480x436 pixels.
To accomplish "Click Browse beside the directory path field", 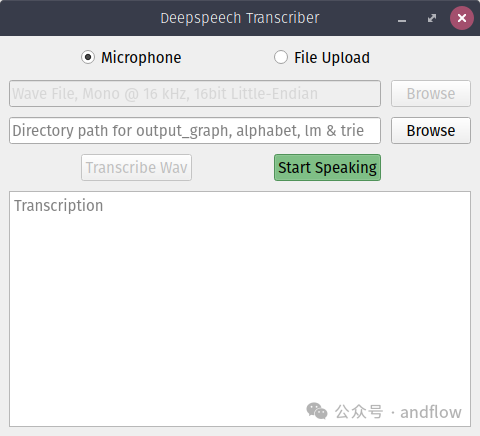I will pos(431,130).
